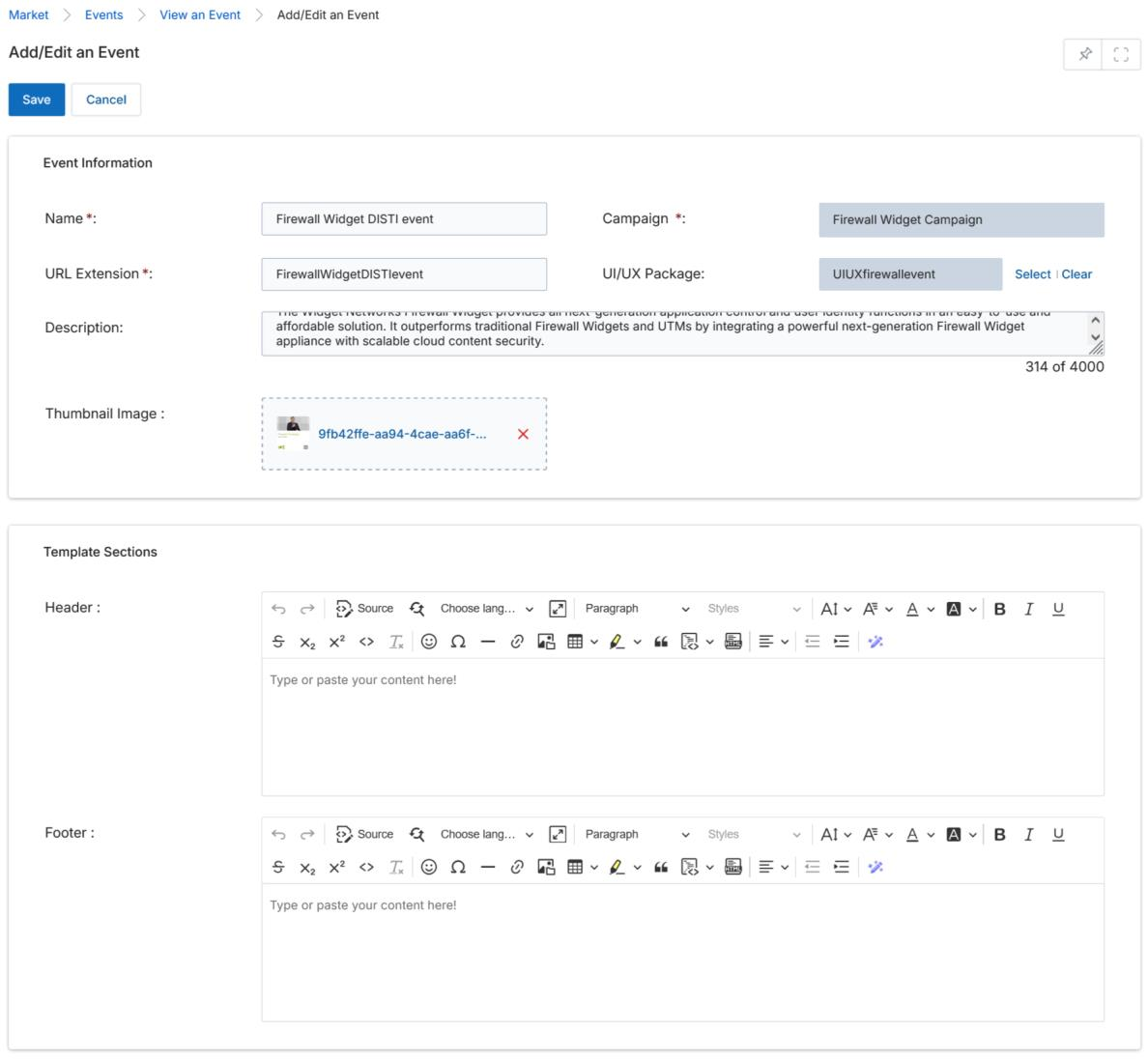Click Find and replace in Header editor
Screen dimensions: 1148x1061
click(x=417, y=609)
